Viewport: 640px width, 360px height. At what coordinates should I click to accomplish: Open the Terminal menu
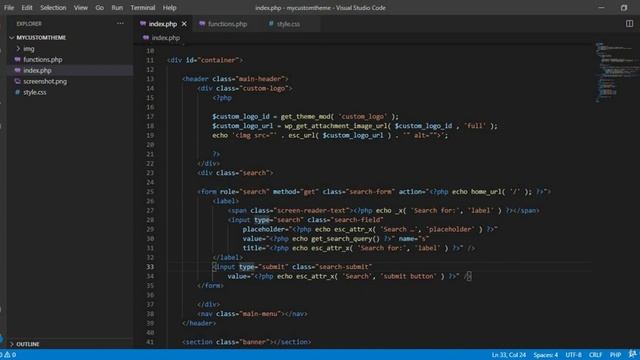(143, 8)
